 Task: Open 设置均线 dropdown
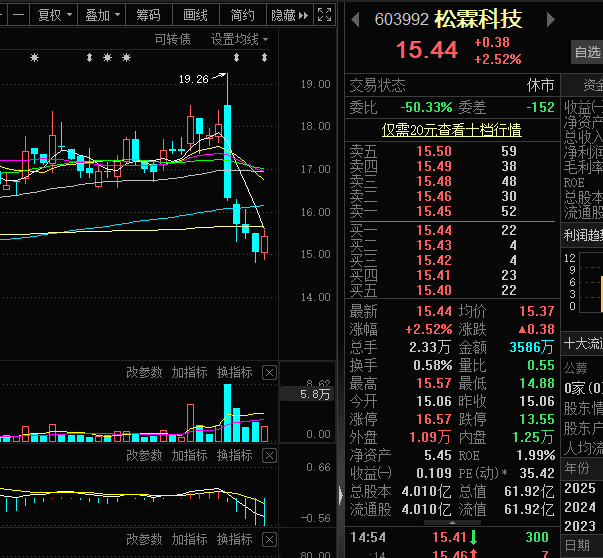point(239,39)
